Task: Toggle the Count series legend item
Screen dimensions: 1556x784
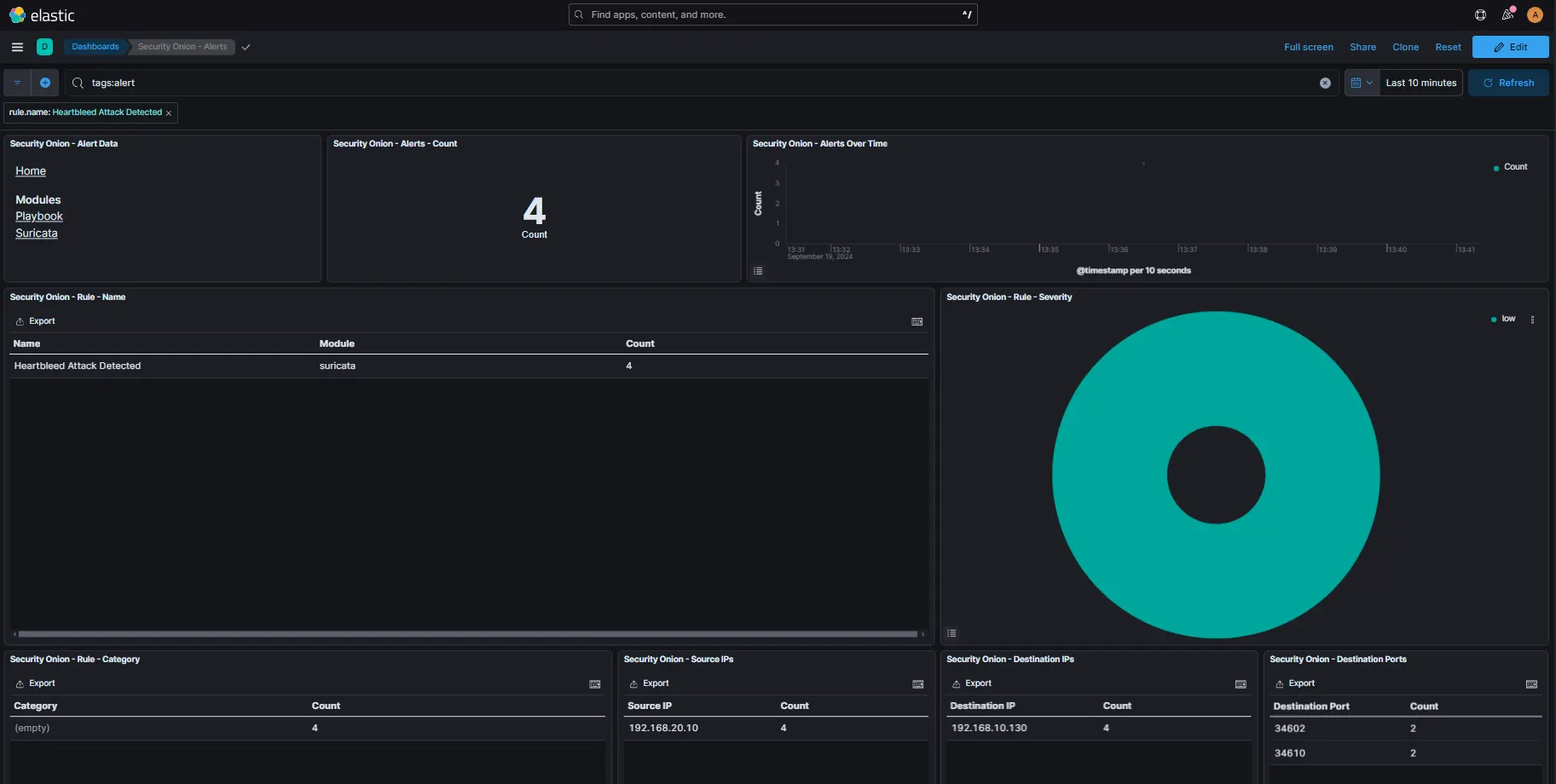Action: coord(1515,167)
